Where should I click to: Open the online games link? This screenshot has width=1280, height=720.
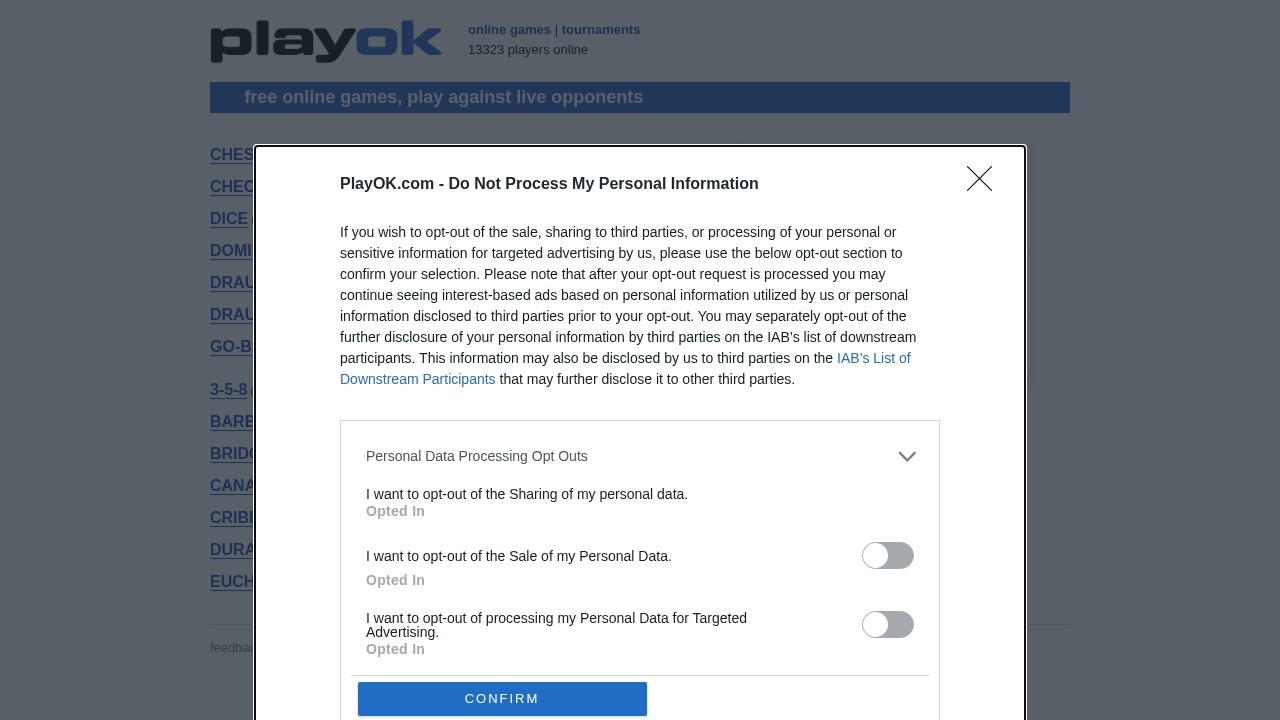coord(509,30)
